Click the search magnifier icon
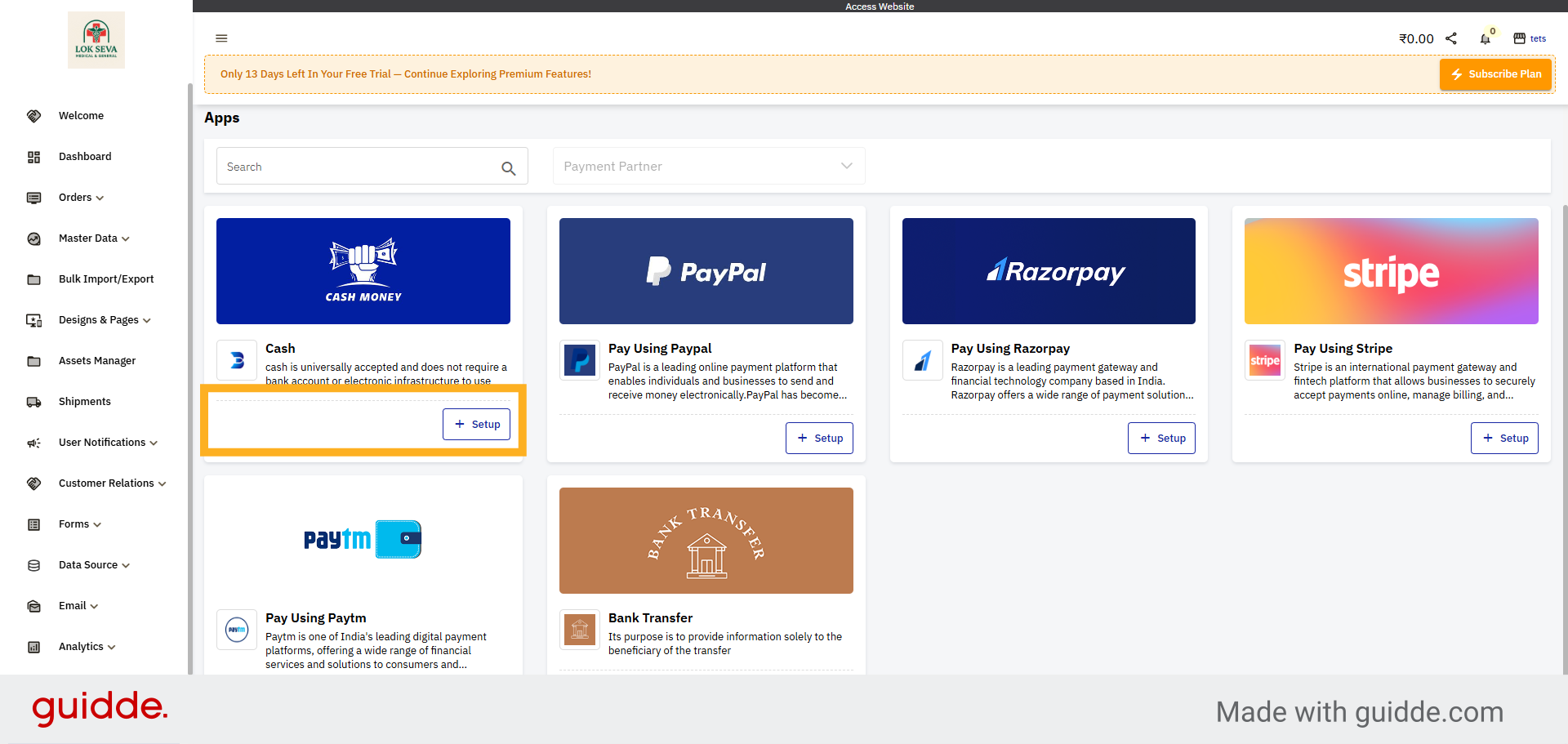 pos(509,167)
